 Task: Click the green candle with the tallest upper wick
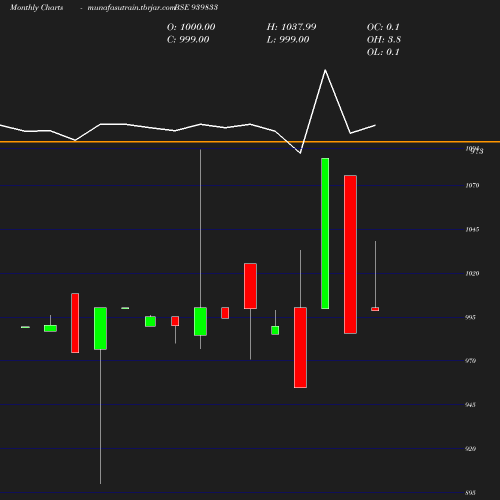click(x=200, y=321)
